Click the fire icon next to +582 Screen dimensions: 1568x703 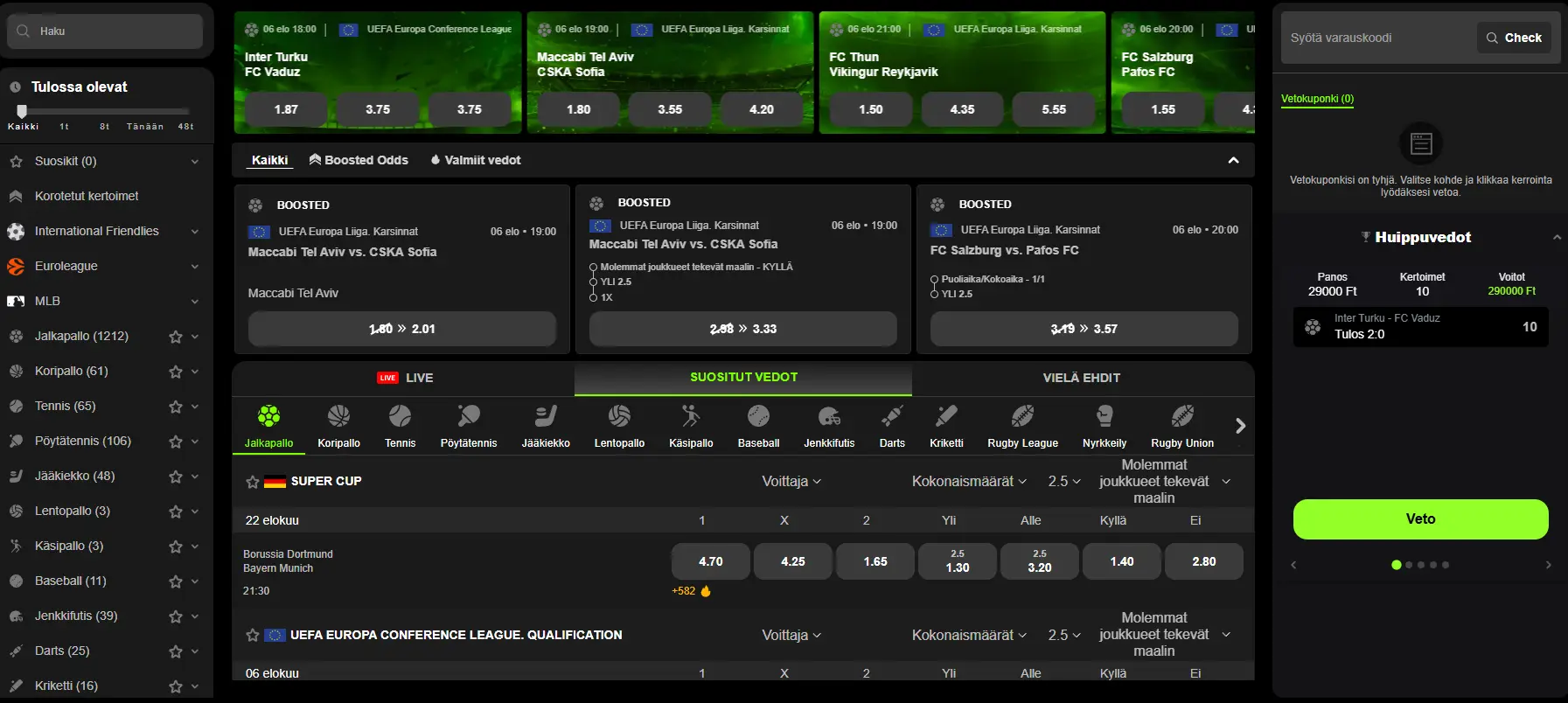[x=706, y=591]
